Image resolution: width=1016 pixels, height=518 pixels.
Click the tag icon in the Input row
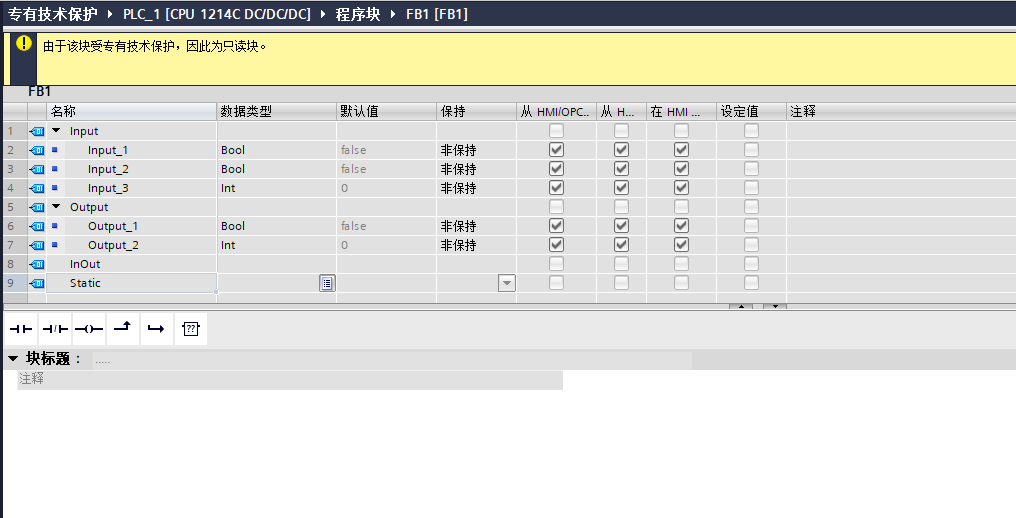[x=37, y=131]
